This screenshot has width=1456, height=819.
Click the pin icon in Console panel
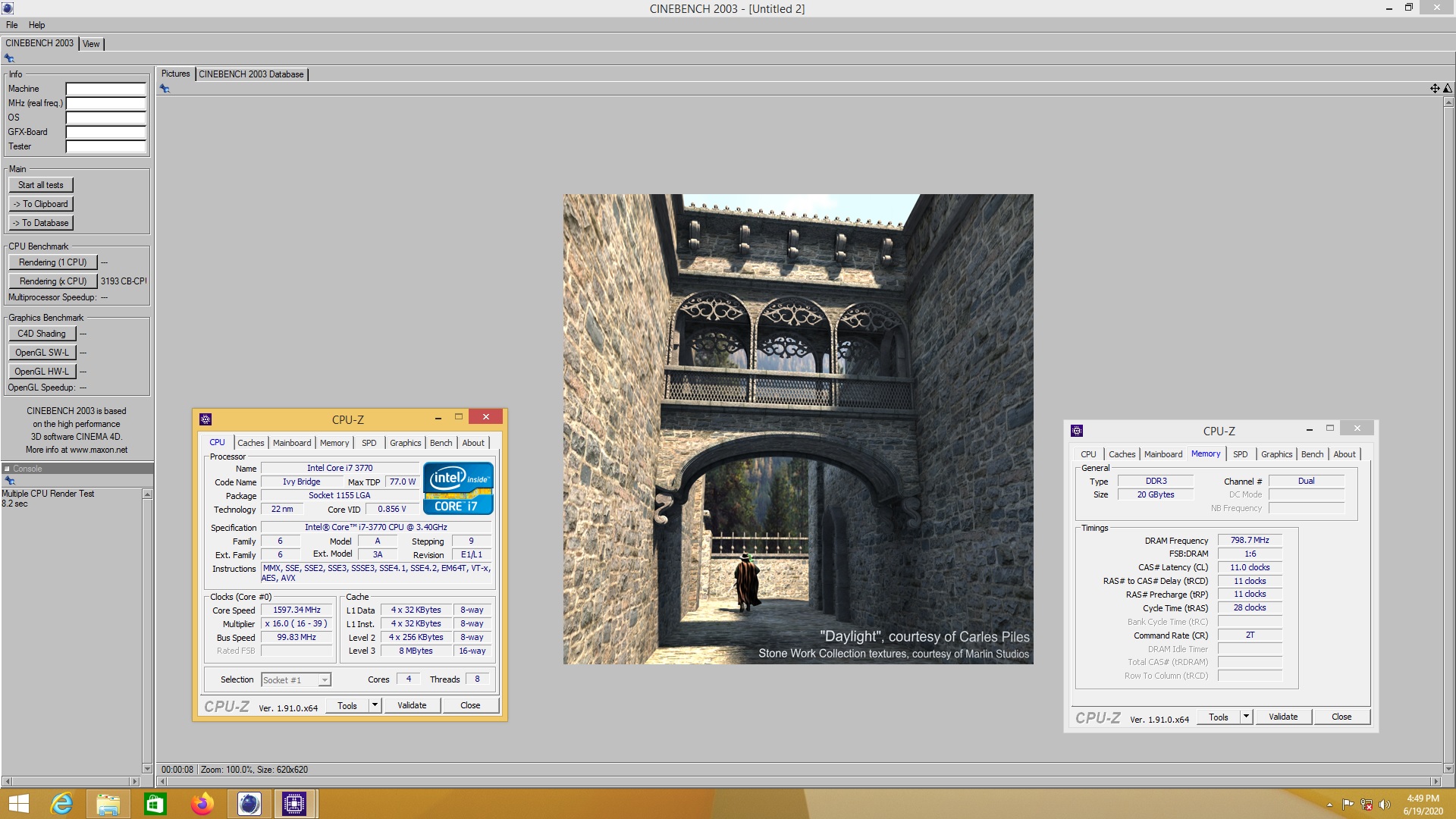point(9,481)
